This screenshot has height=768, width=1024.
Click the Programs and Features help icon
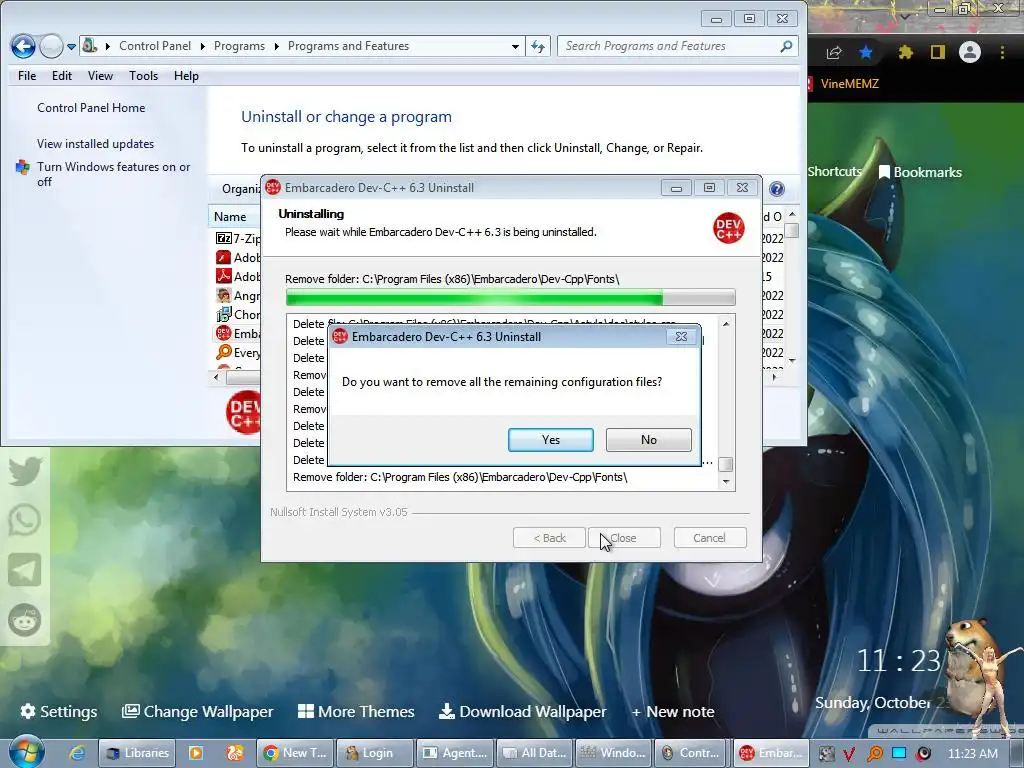[776, 189]
